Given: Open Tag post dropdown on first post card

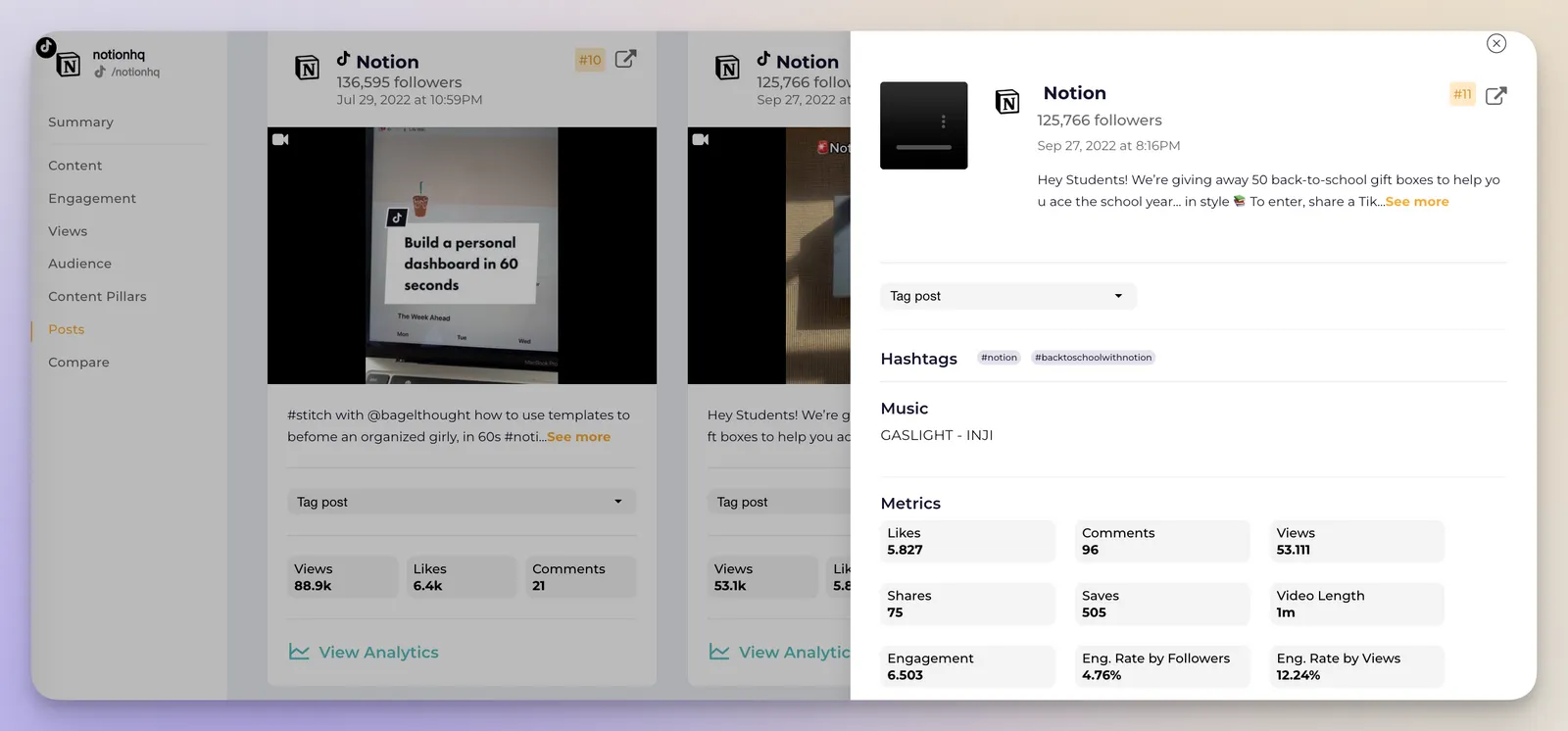Looking at the screenshot, I should [462, 502].
